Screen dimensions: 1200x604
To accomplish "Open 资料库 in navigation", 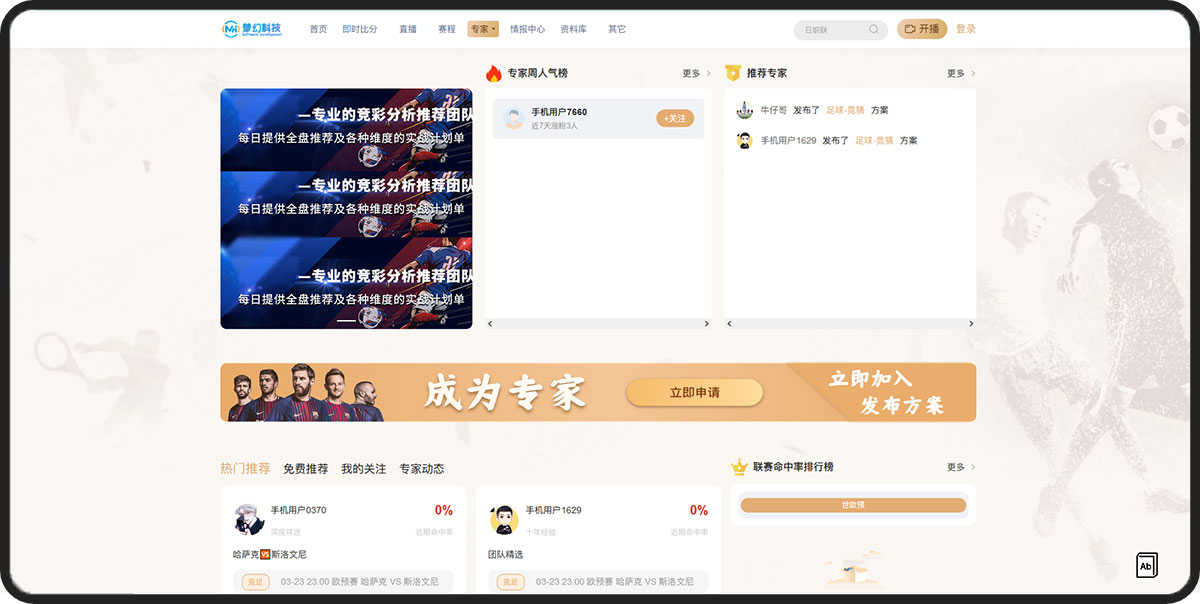I will pos(574,29).
